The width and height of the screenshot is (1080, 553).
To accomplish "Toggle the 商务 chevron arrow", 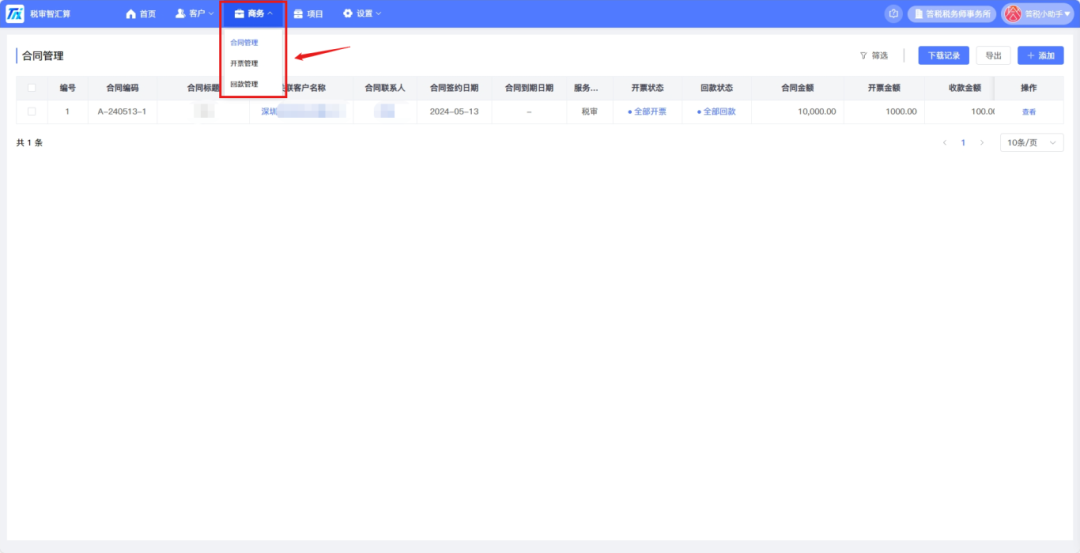I will (270, 14).
